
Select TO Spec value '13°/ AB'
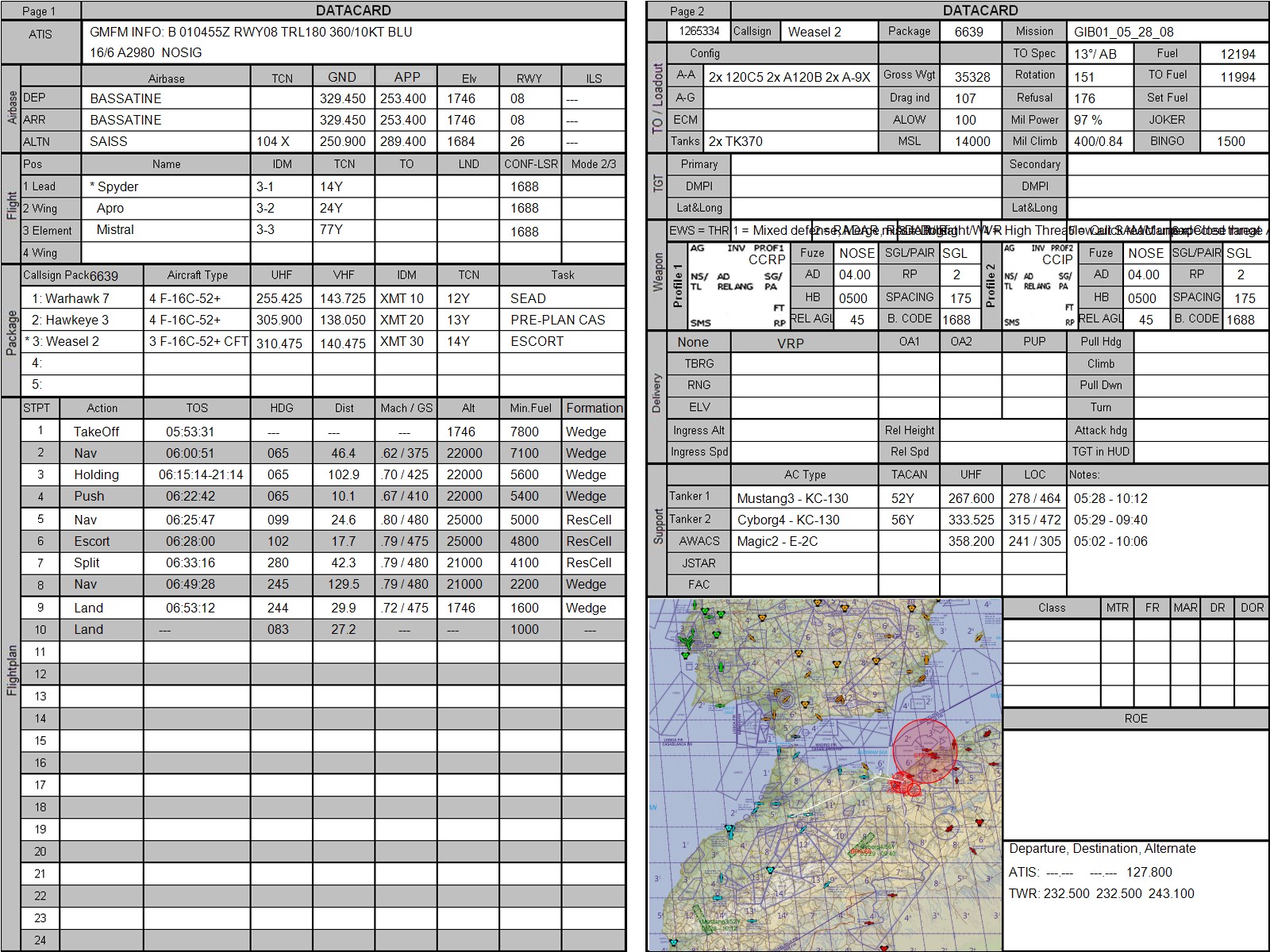tap(1095, 54)
